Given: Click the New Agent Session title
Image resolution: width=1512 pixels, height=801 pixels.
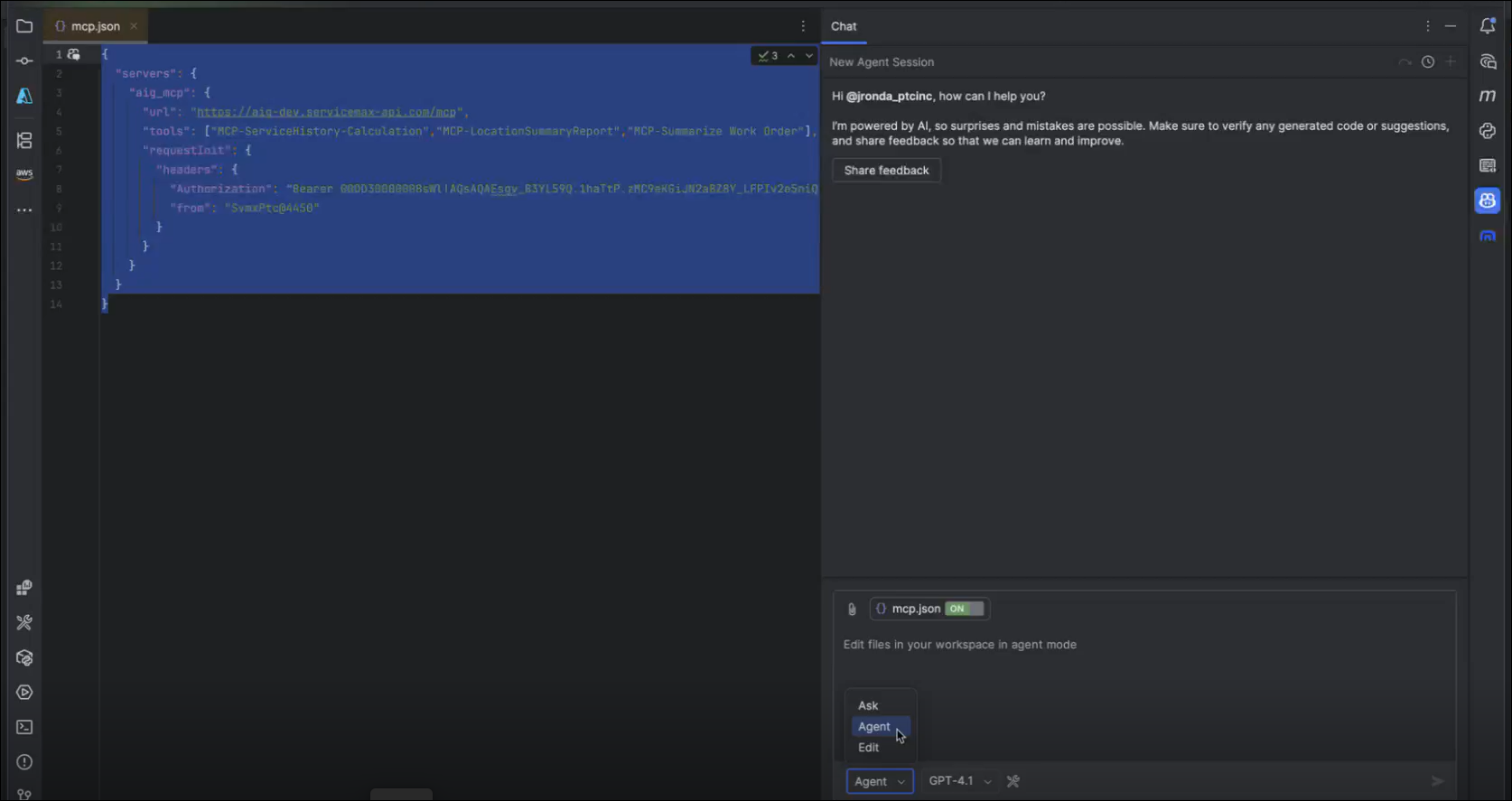Looking at the screenshot, I should click(882, 62).
